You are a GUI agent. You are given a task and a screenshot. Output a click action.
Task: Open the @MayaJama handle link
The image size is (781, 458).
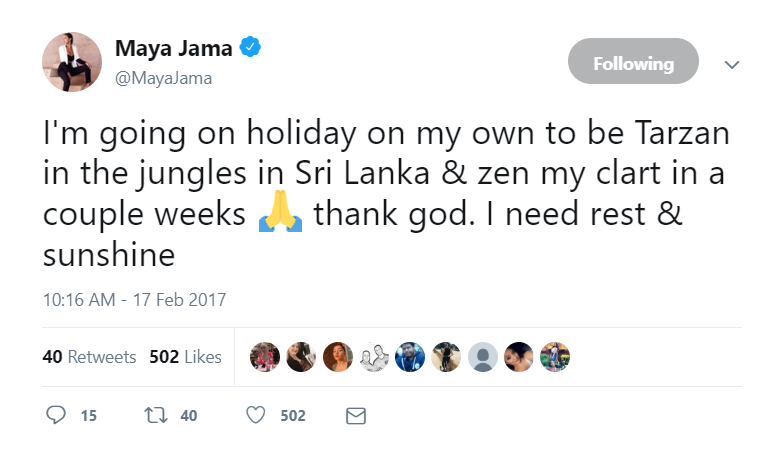coord(163,78)
